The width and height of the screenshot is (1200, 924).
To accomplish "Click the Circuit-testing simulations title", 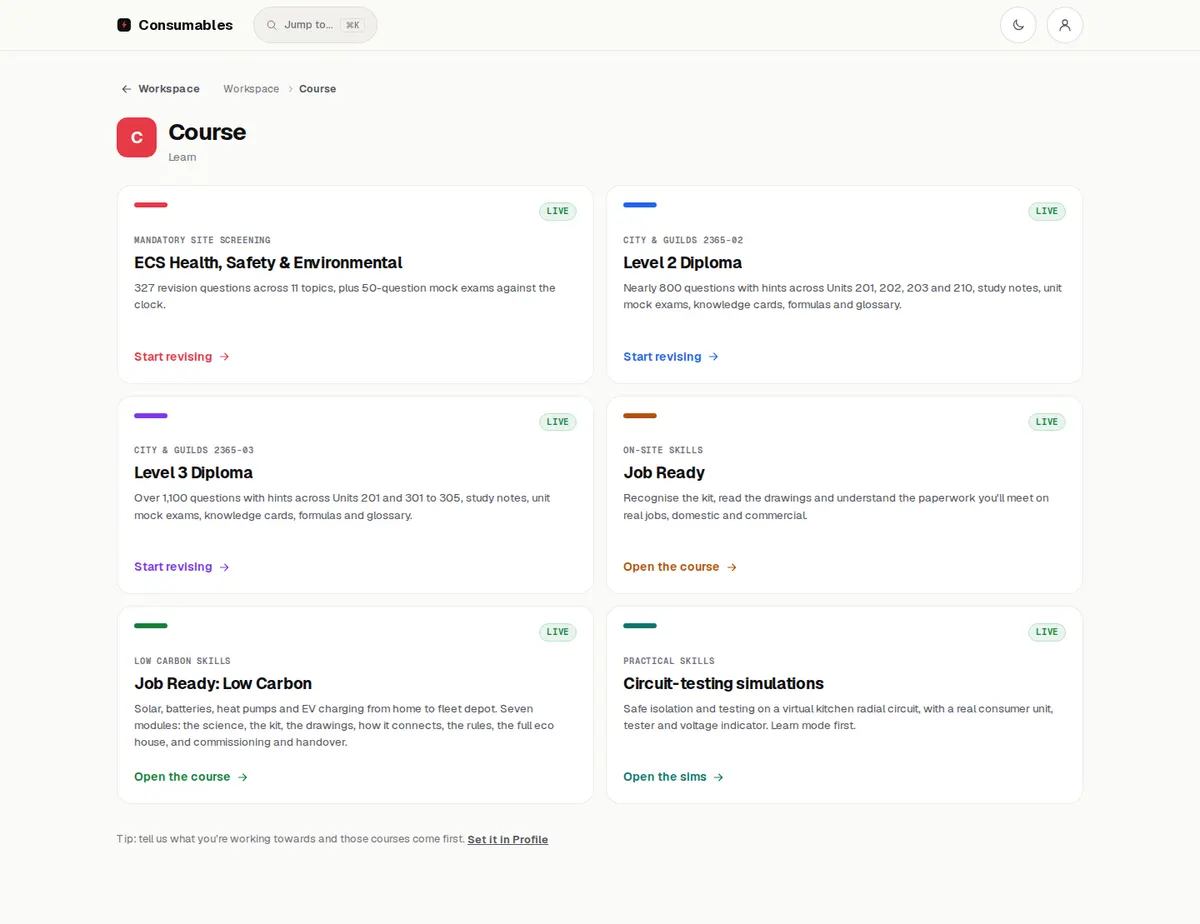I will tap(723, 684).
